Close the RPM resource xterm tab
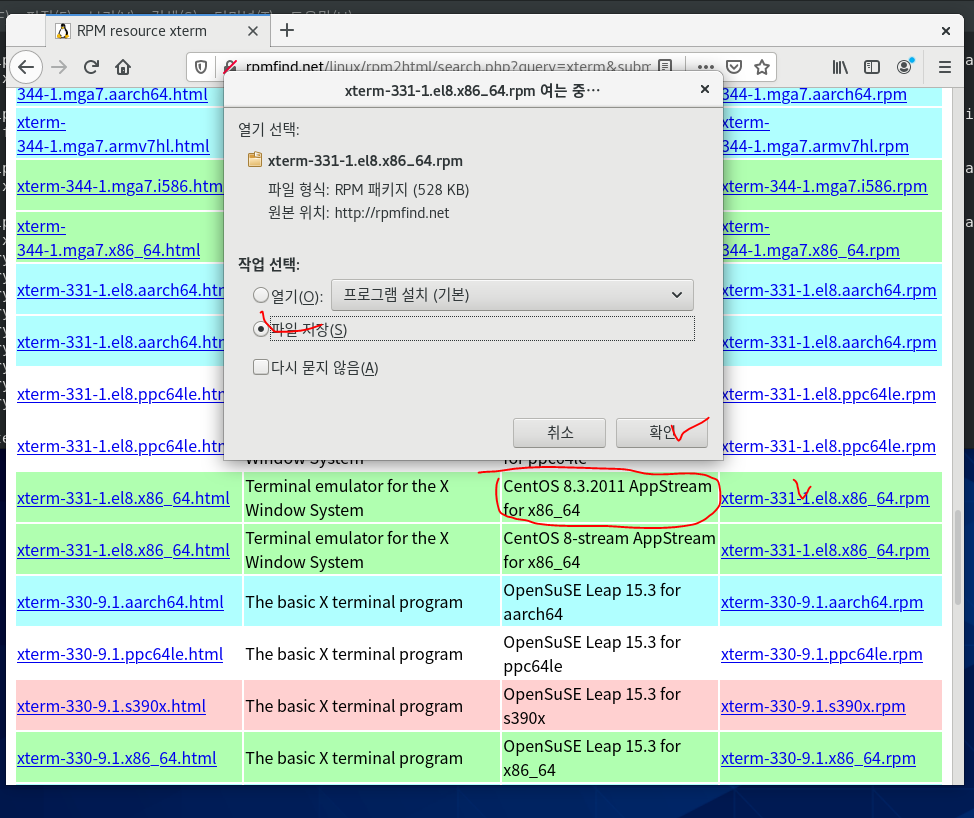The image size is (974, 818). coord(253,31)
